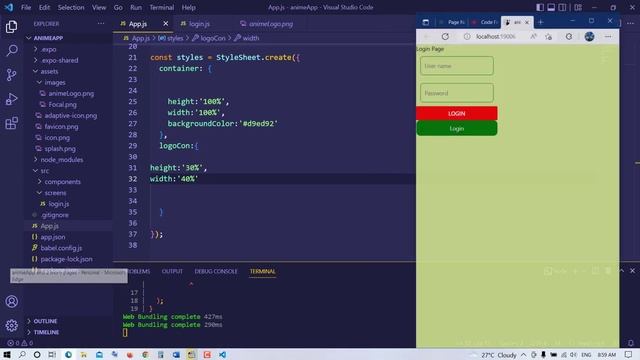Collapse the ANIMEAPP root folder

point(48,38)
